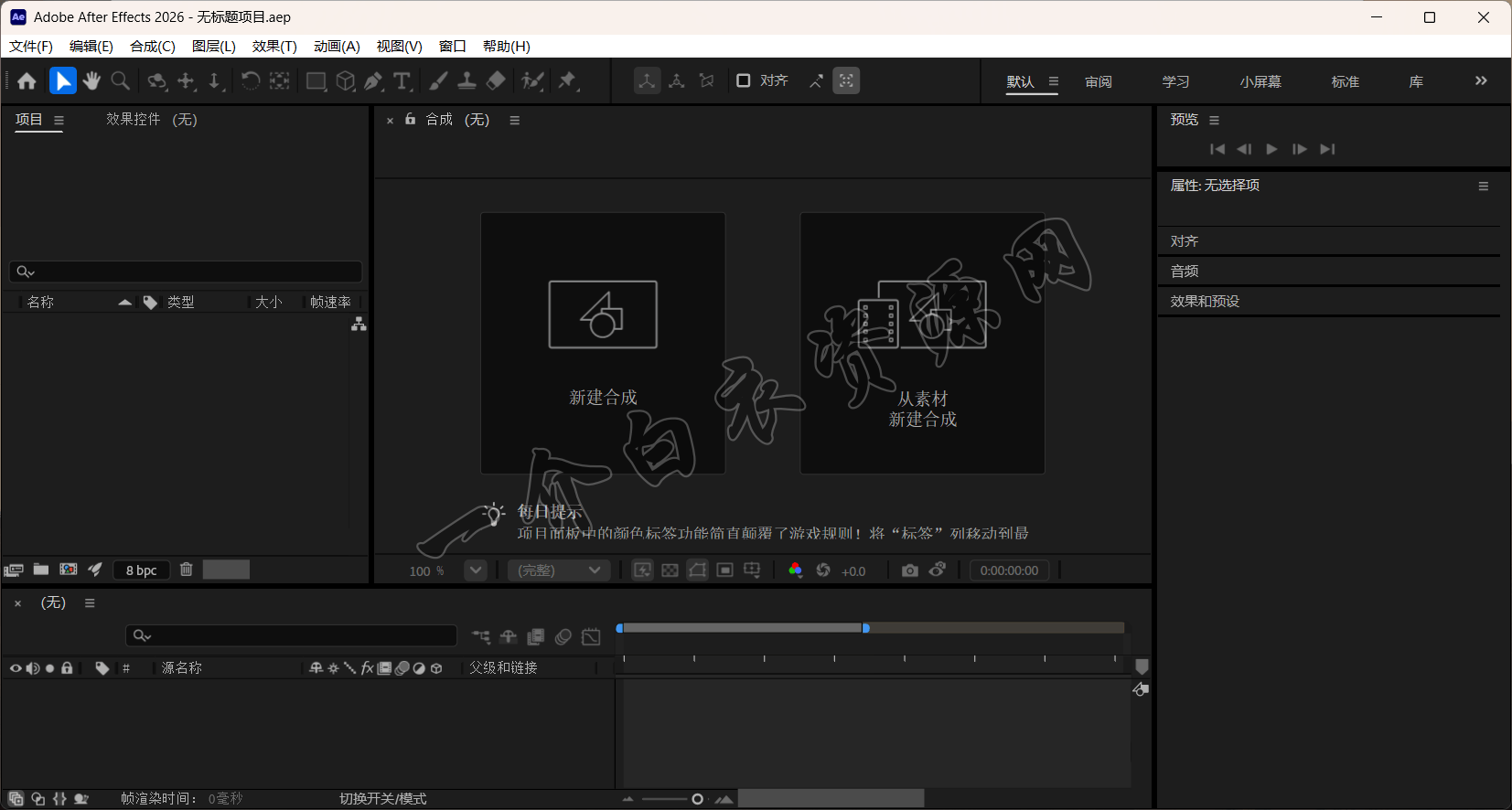Click the 新建合成 button
1512x810 pixels.
click(603, 344)
